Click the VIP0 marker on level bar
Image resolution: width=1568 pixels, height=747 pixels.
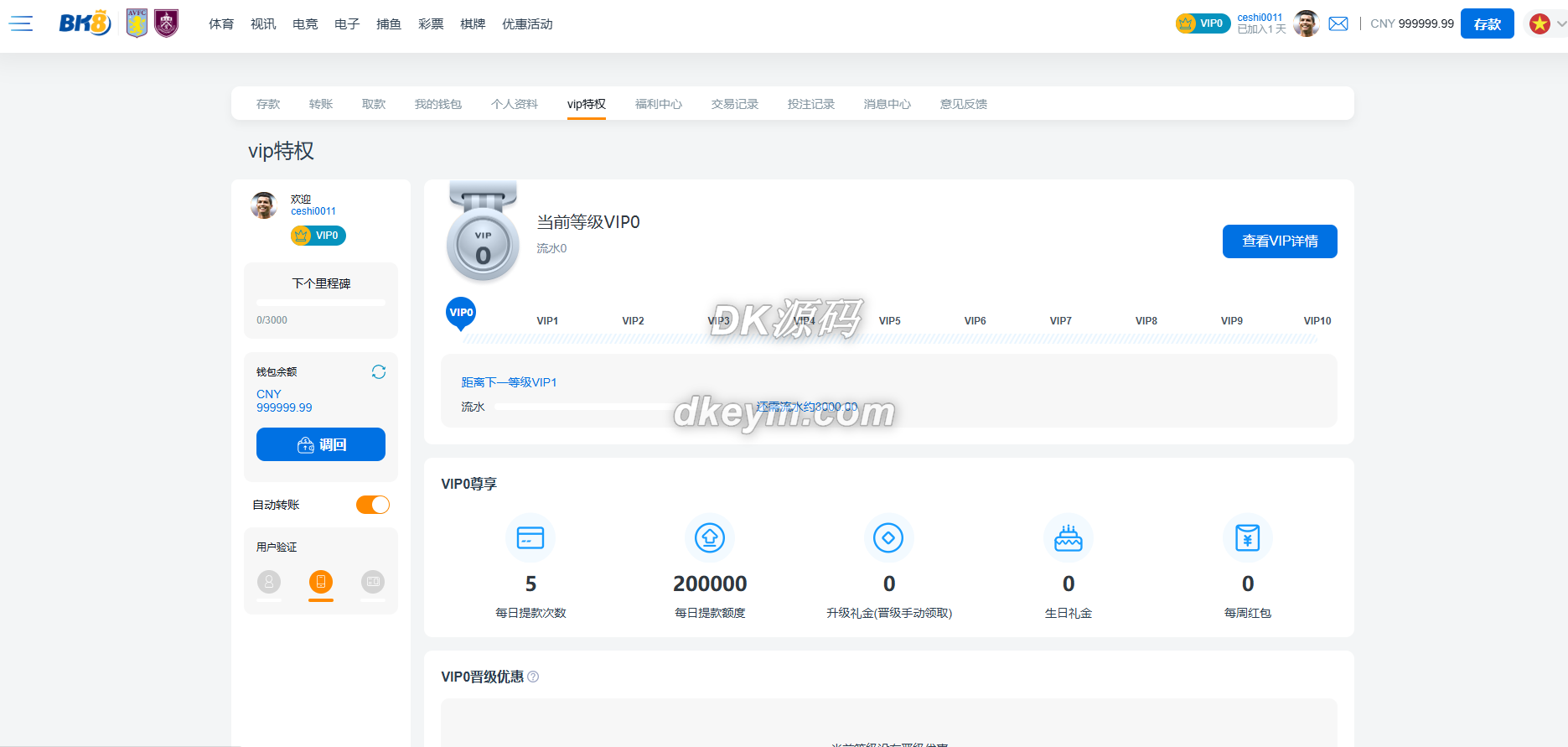(x=461, y=314)
